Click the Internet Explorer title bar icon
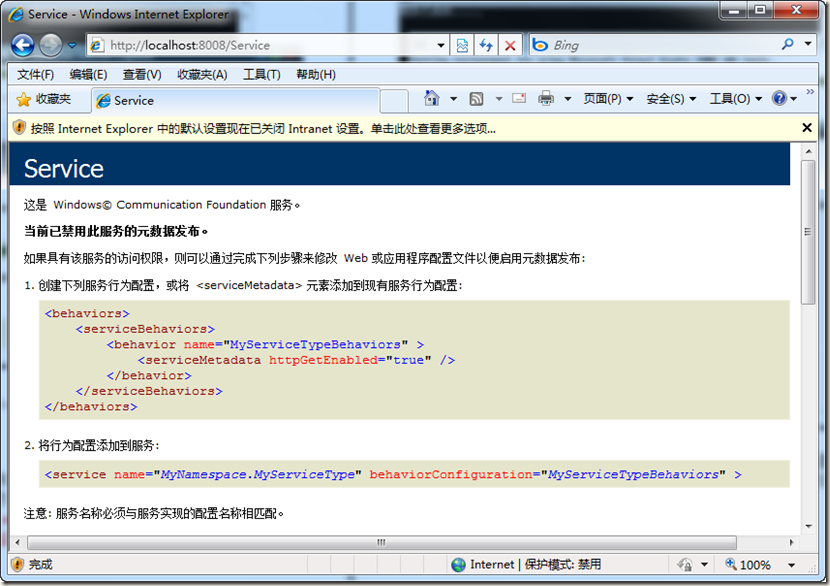 tap(16, 14)
